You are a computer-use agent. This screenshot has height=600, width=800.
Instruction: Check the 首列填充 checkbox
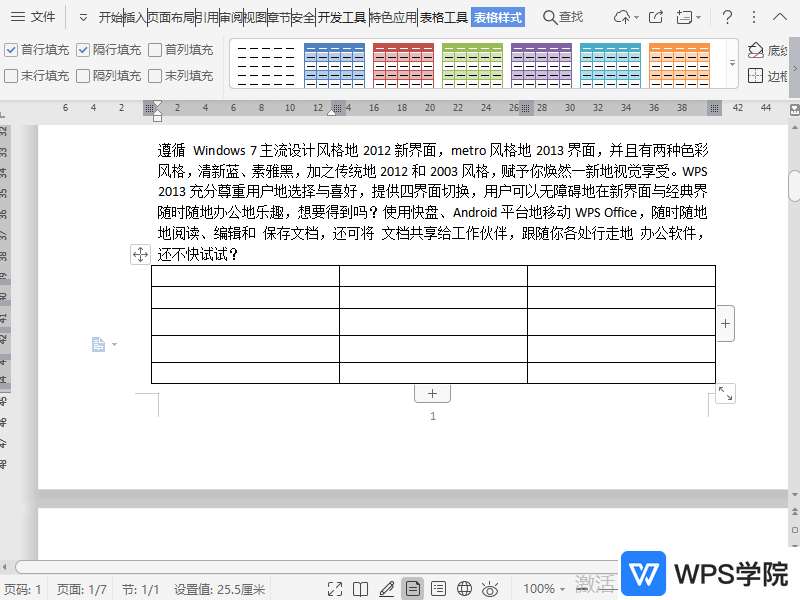click(x=155, y=50)
